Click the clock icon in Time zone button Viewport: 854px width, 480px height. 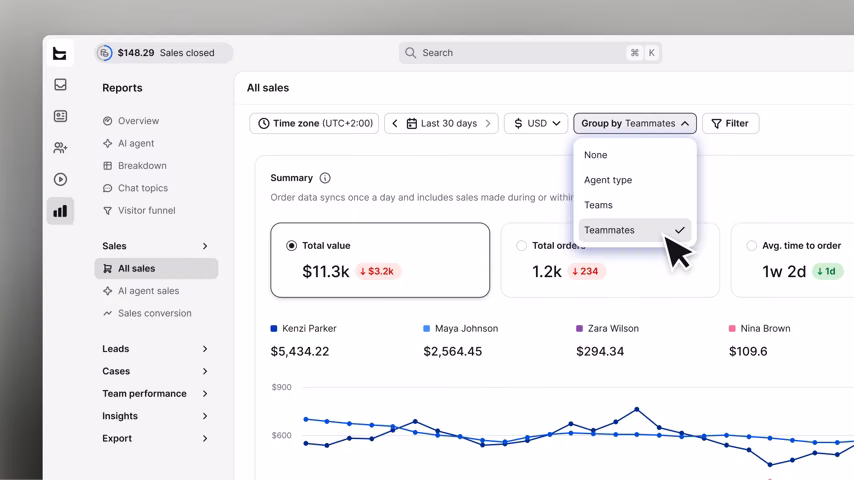[x=264, y=123]
